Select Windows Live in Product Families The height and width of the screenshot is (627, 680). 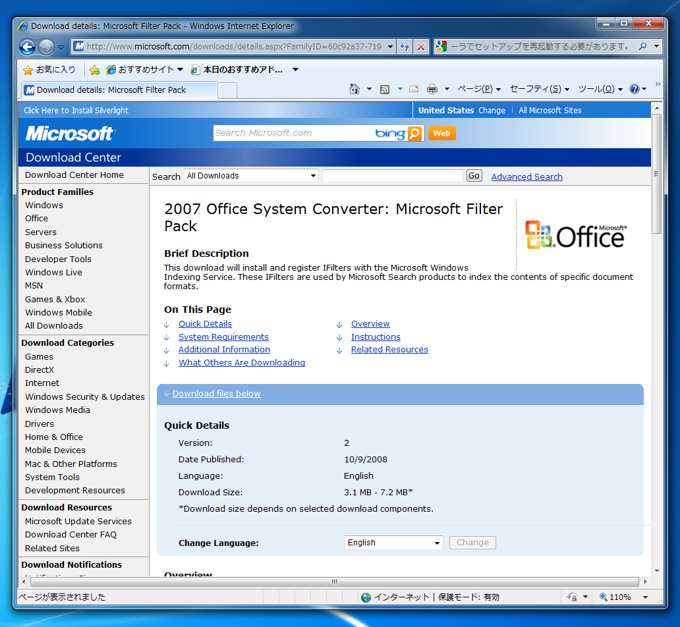click(53, 272)
